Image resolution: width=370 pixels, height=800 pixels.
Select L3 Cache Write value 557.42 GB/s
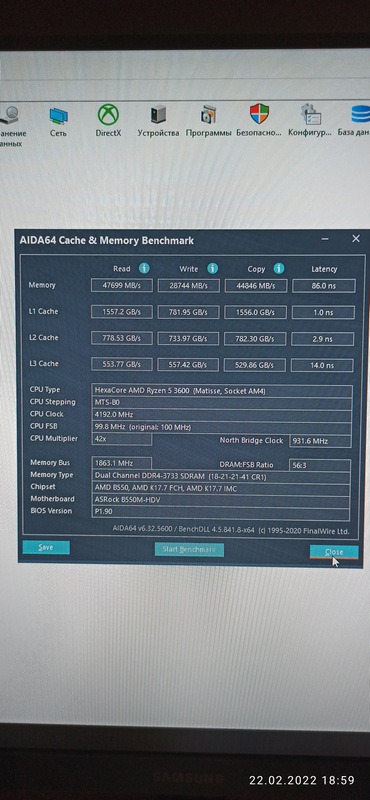188,365
